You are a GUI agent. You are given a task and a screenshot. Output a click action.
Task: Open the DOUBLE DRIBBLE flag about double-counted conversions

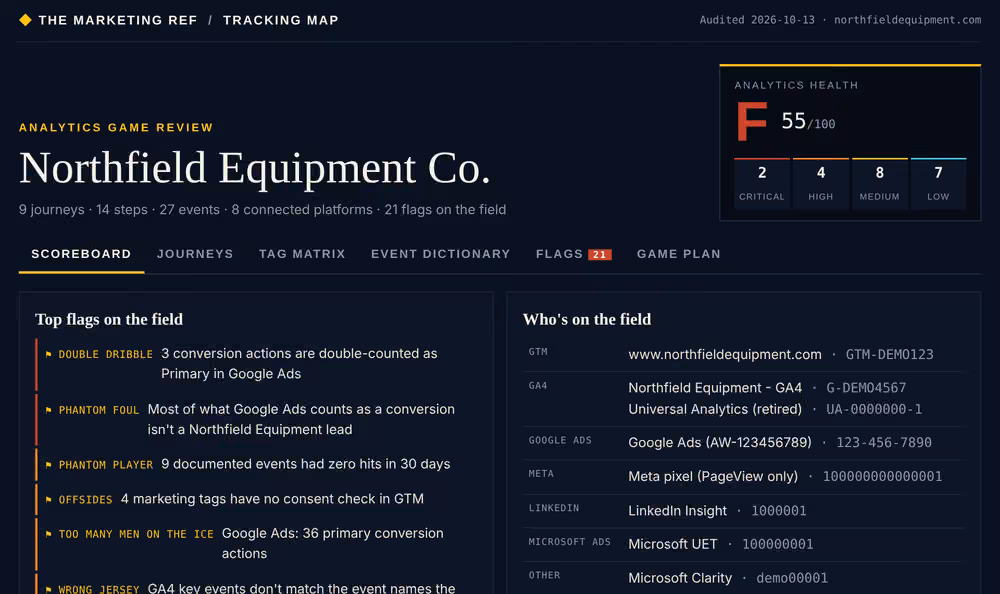(x=257, y=364)
